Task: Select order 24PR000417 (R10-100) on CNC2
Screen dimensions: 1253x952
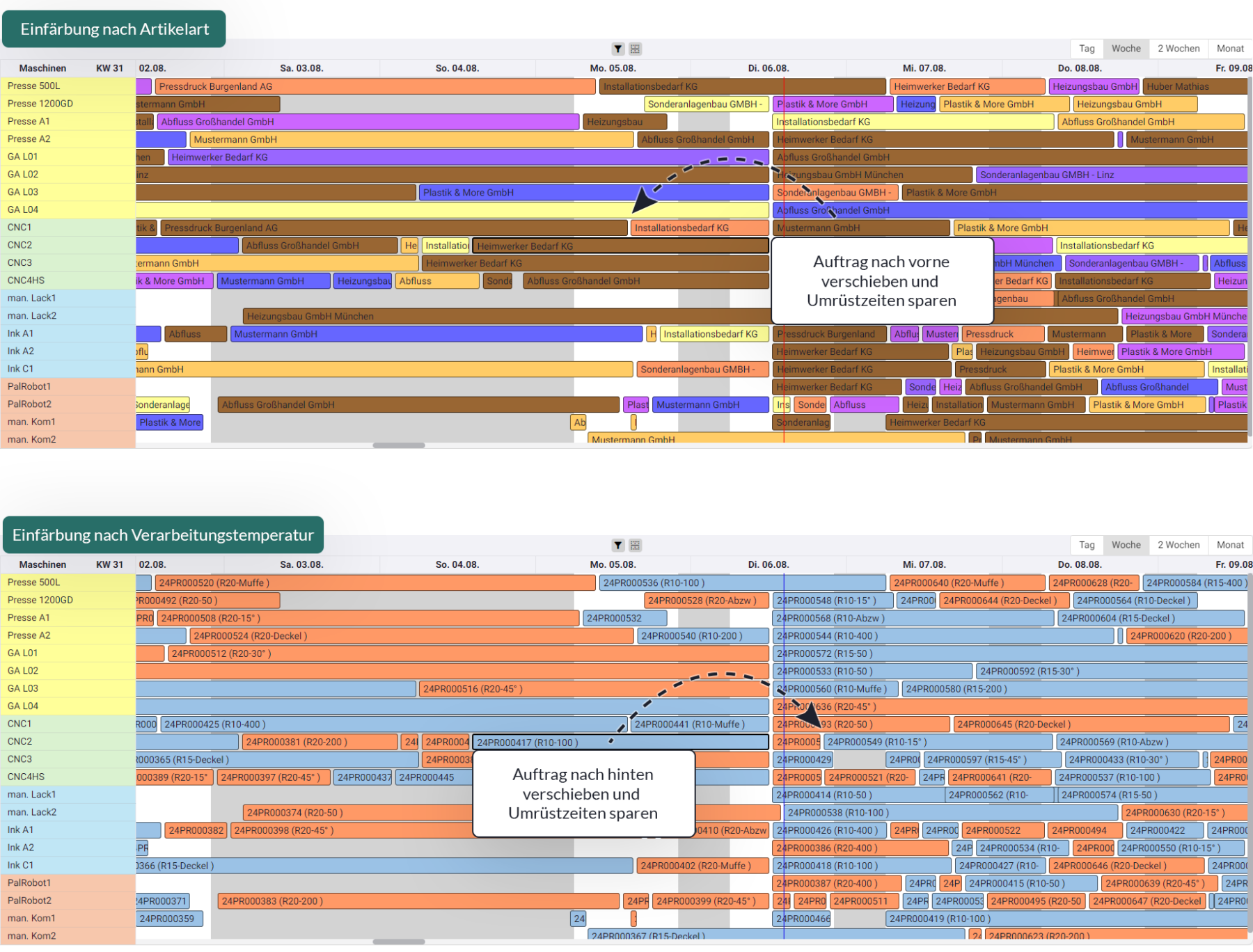Action: (x=620, y=742)
